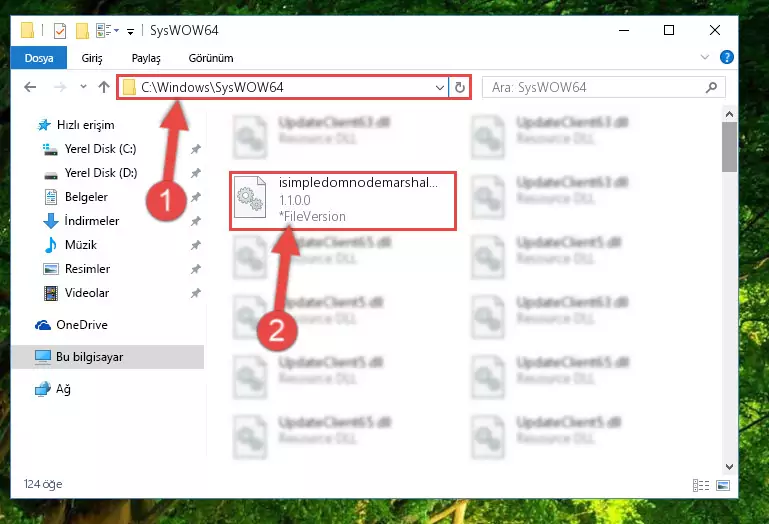Go back with the left arrow button
This screenshot has width=769, height=524.
pos(30,87)
